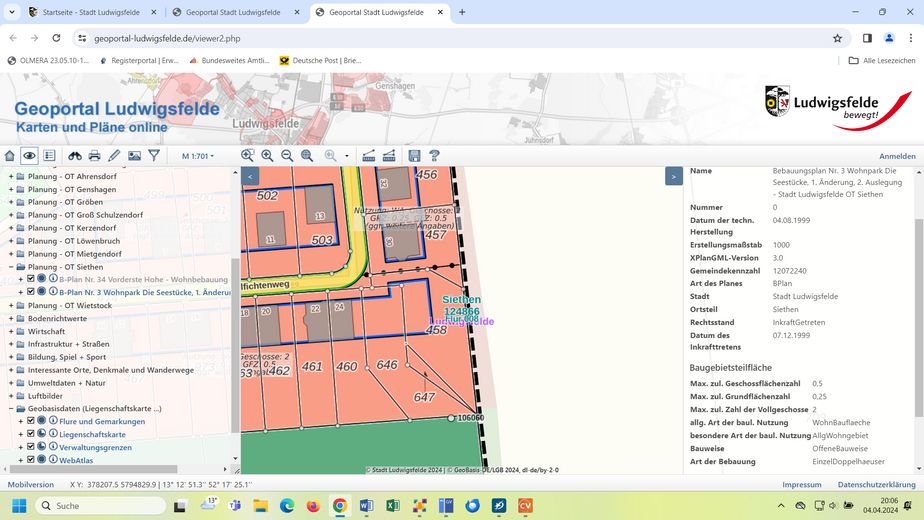Uncheck Verwaltungsgrenzen layer checkbox
This screenshot has height=520, width=924.
pos(31,446)
